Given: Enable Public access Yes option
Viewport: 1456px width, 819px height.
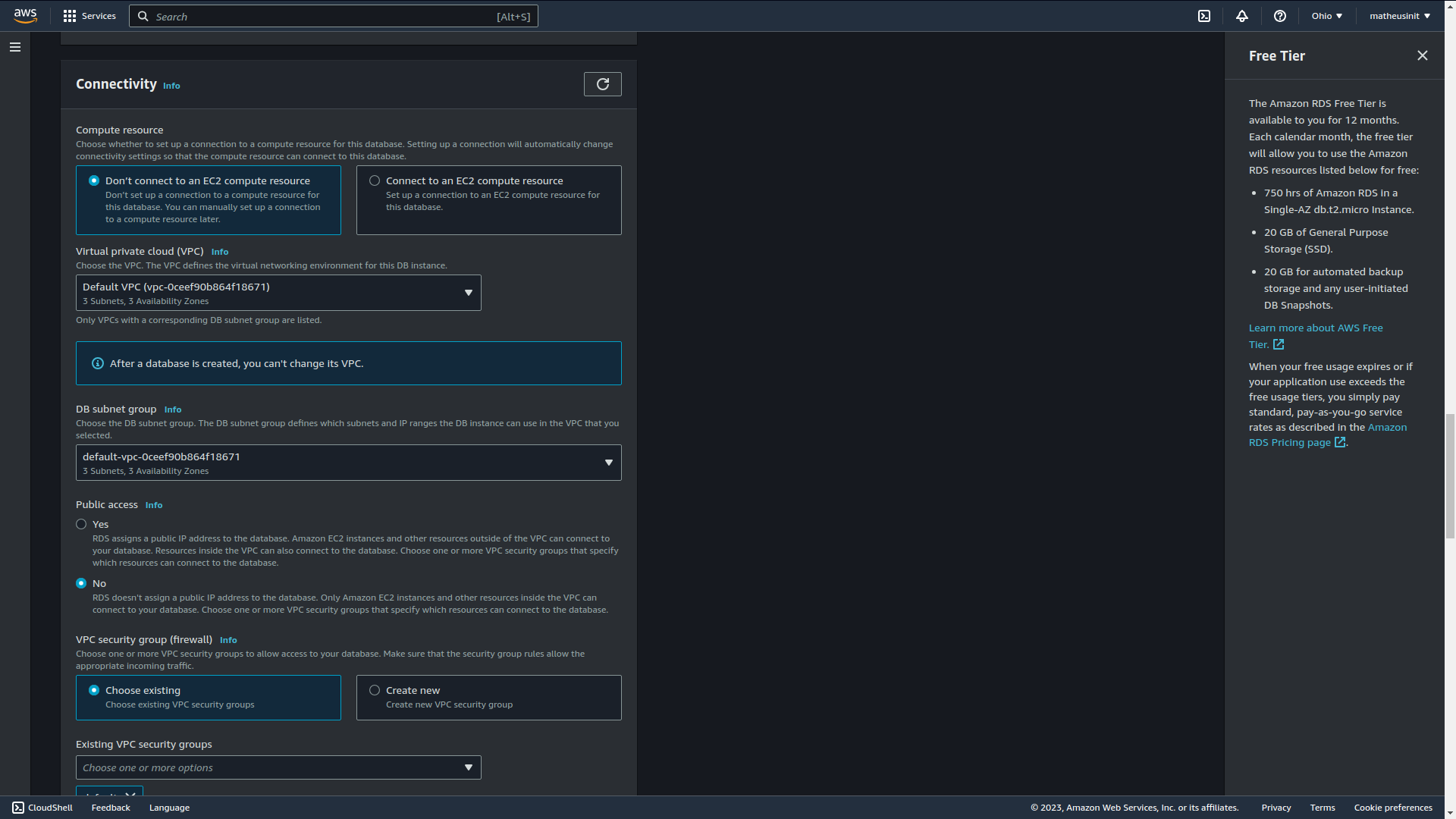Looking at the screenshot, I should (x=81, y=524).
